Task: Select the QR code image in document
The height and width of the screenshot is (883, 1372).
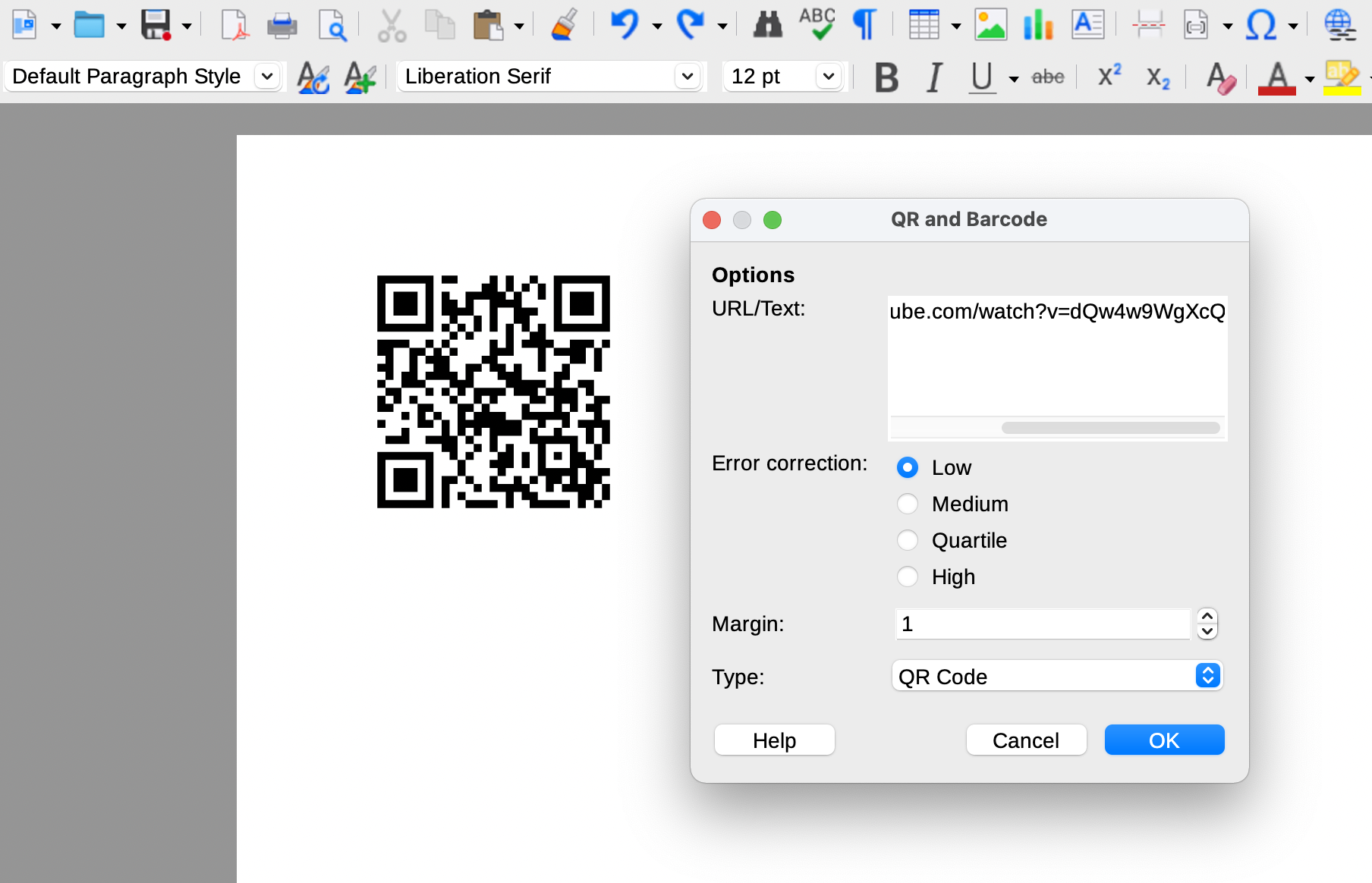Action: pos(493,391)
